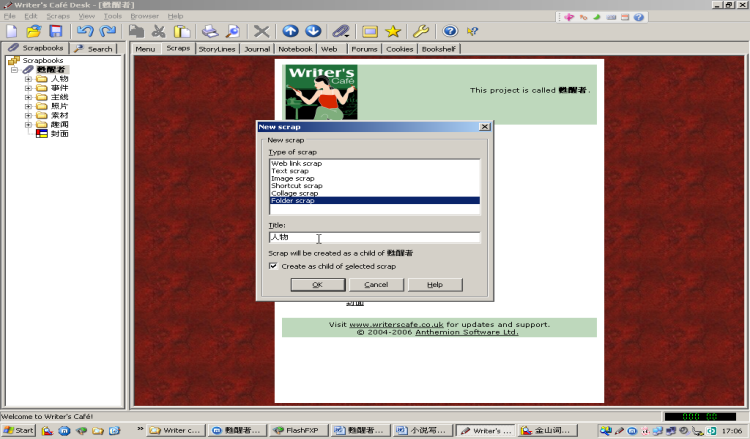Screen dimensions: 750x439
Task: Click the Undo arrow icon
Action: (x=85, y=32)
